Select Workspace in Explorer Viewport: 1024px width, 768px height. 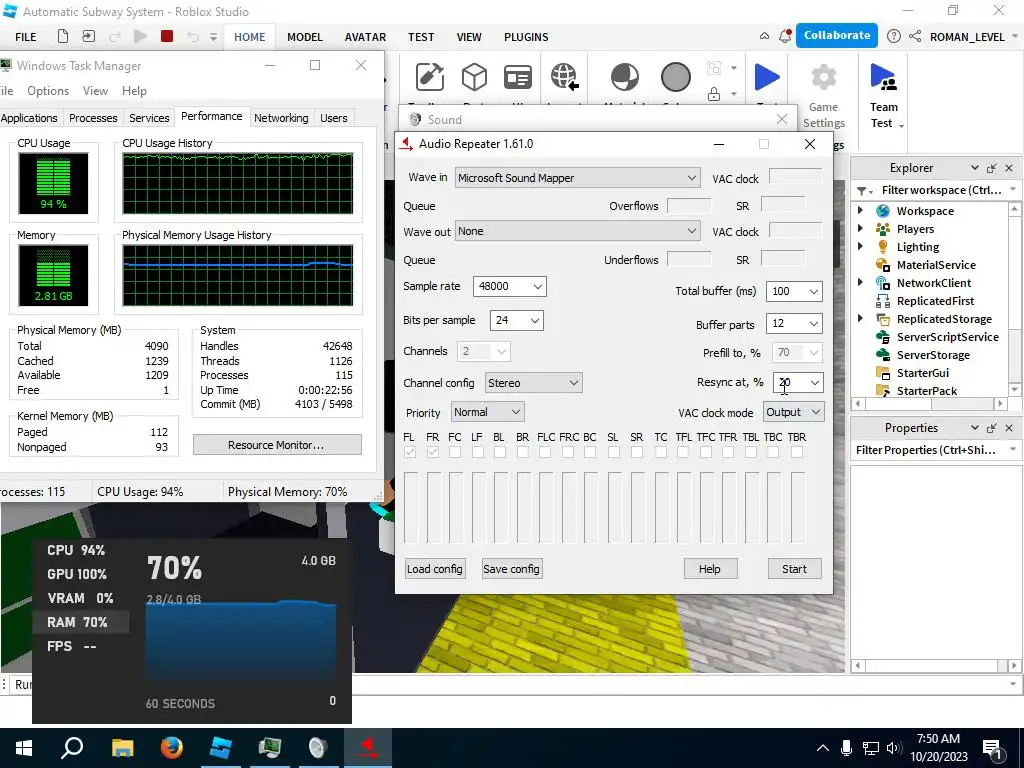point(925,211)
